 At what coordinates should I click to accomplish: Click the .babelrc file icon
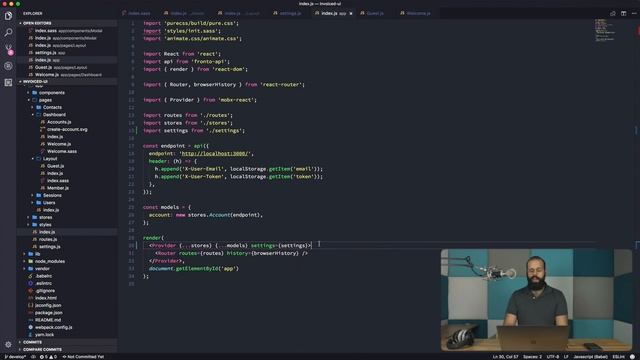31,276
